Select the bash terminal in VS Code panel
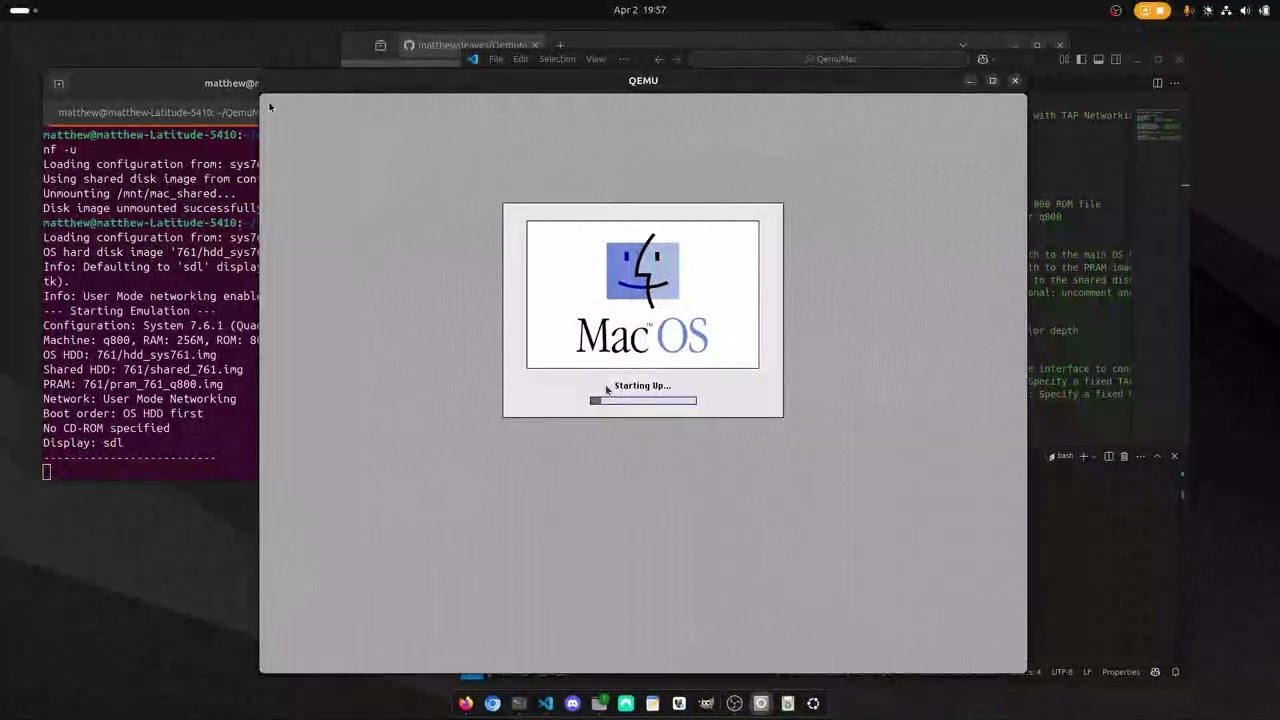 pos(1061,456)
